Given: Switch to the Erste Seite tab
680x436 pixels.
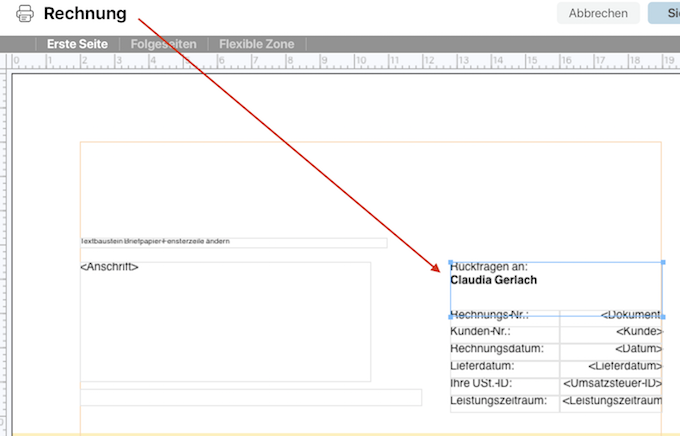Looking at the screenshot, I should (78, 44).
